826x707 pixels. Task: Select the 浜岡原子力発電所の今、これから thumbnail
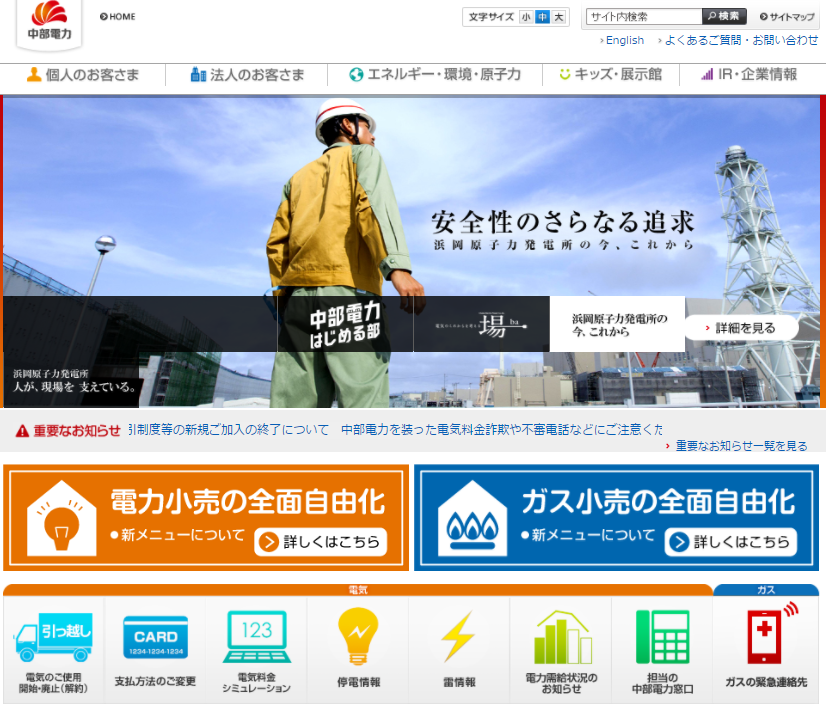(617, 324)
